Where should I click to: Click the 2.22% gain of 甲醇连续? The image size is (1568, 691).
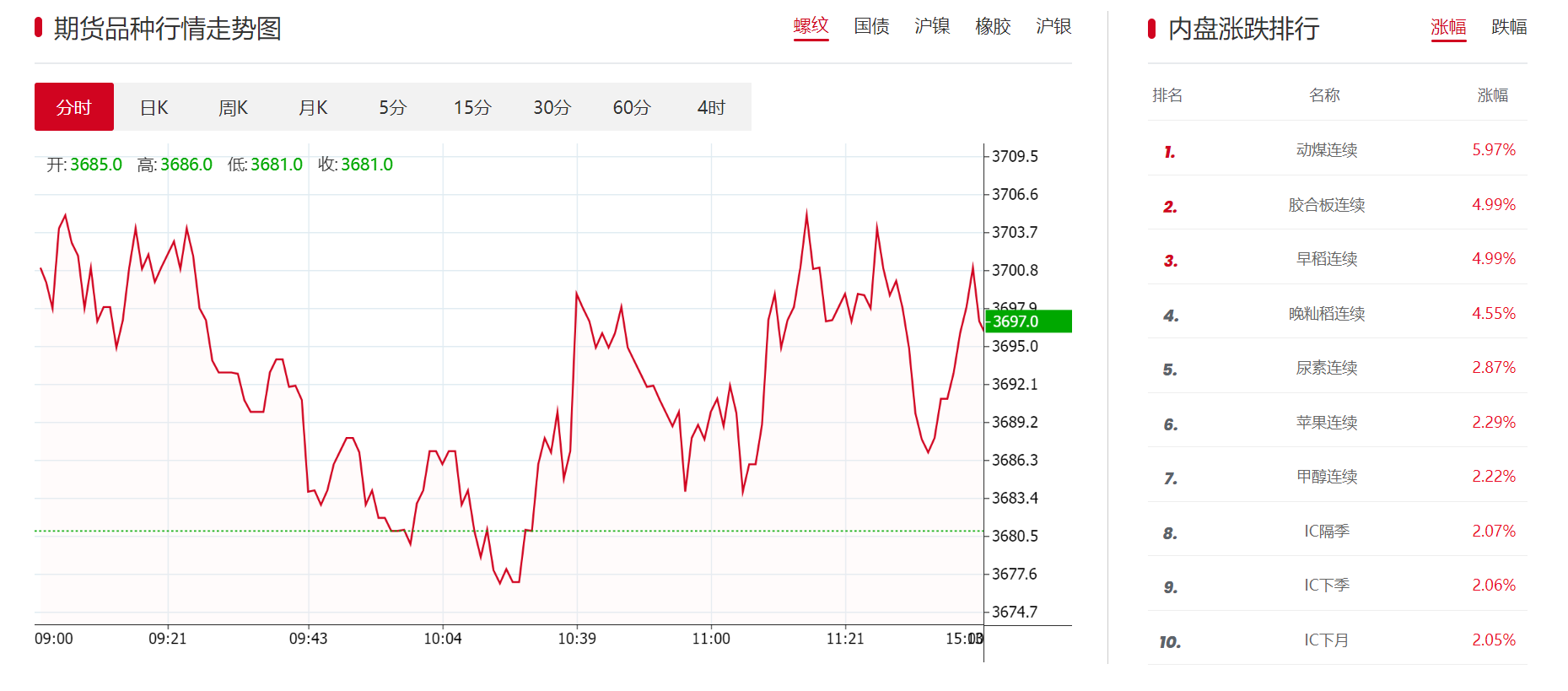[x=1494, y=477]
